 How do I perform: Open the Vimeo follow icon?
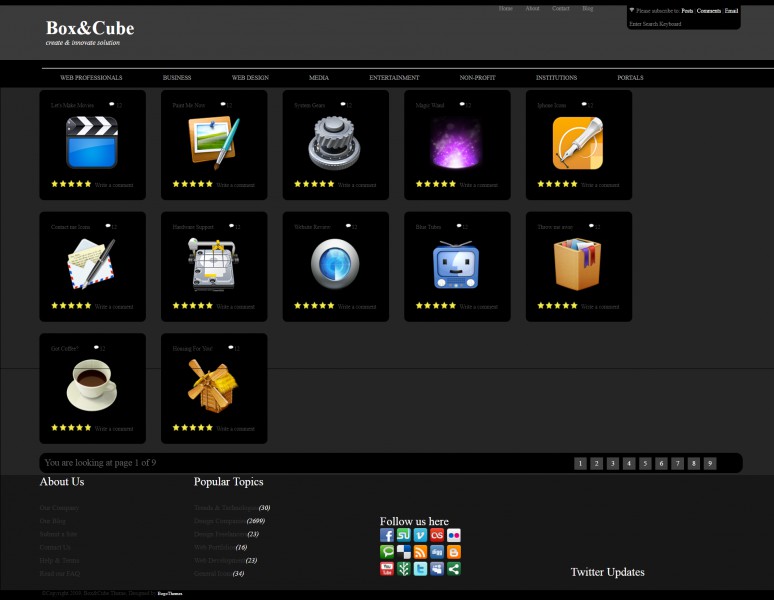[421, 535]
